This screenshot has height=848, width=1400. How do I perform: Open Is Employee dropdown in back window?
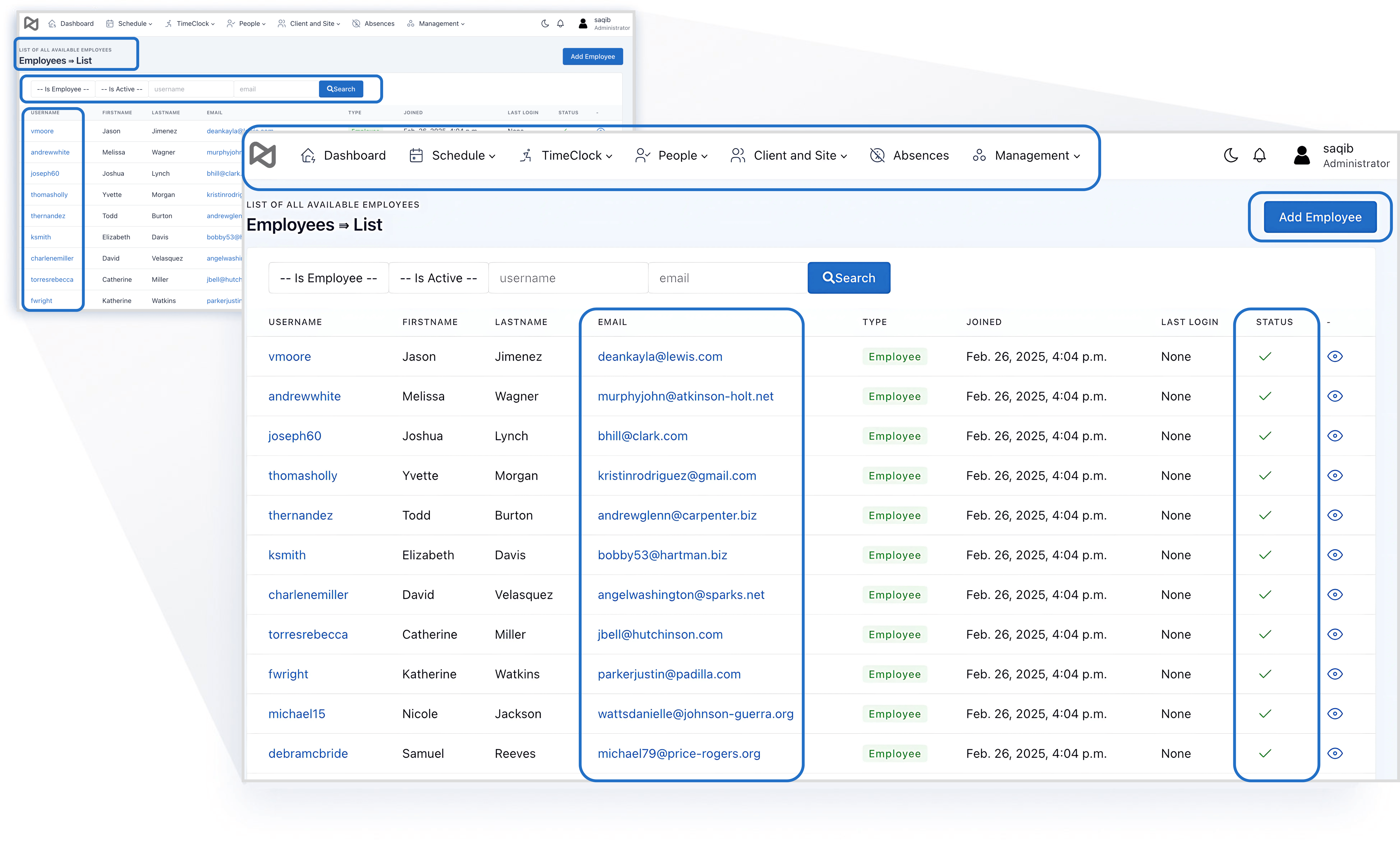[x=63, y=89]
